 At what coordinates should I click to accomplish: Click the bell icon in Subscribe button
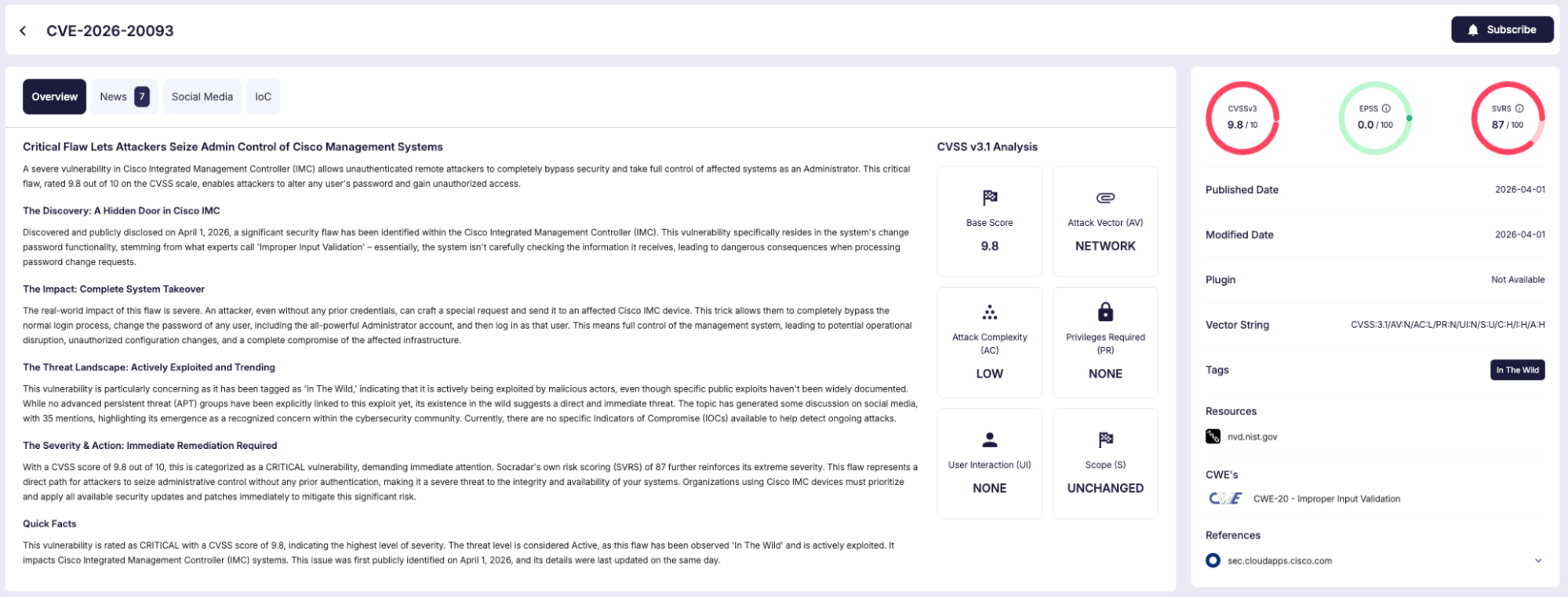click(x=1472, y=30)
